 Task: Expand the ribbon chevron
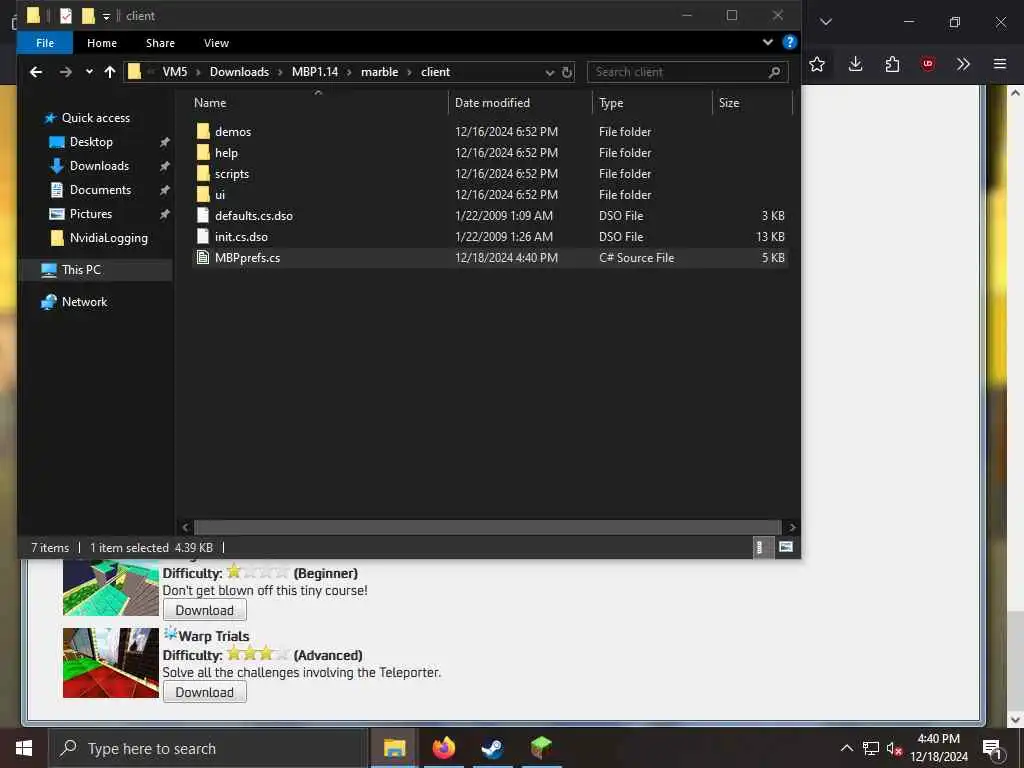(x=768, y=42)
